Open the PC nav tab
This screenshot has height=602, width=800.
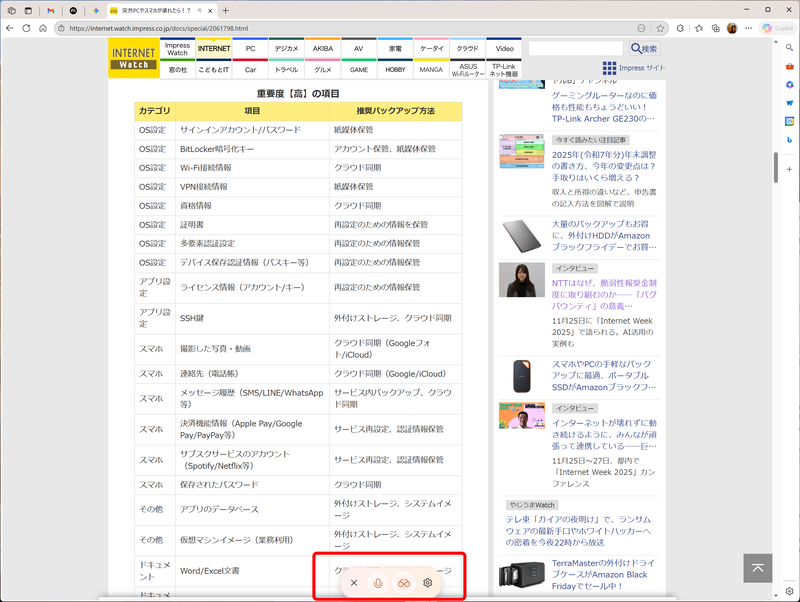pos(250,48)
